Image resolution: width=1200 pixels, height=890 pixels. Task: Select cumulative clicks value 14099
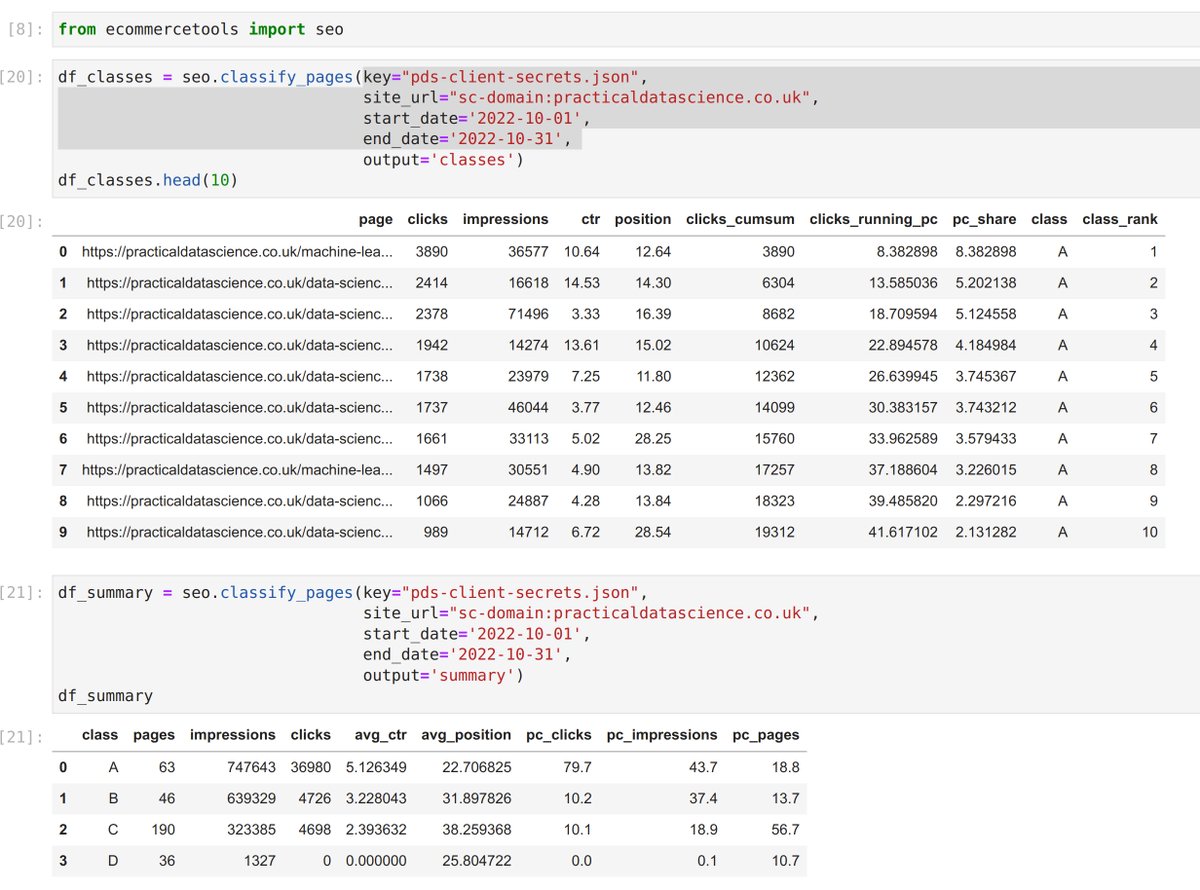pyautogui.click(x=773, y=407)
